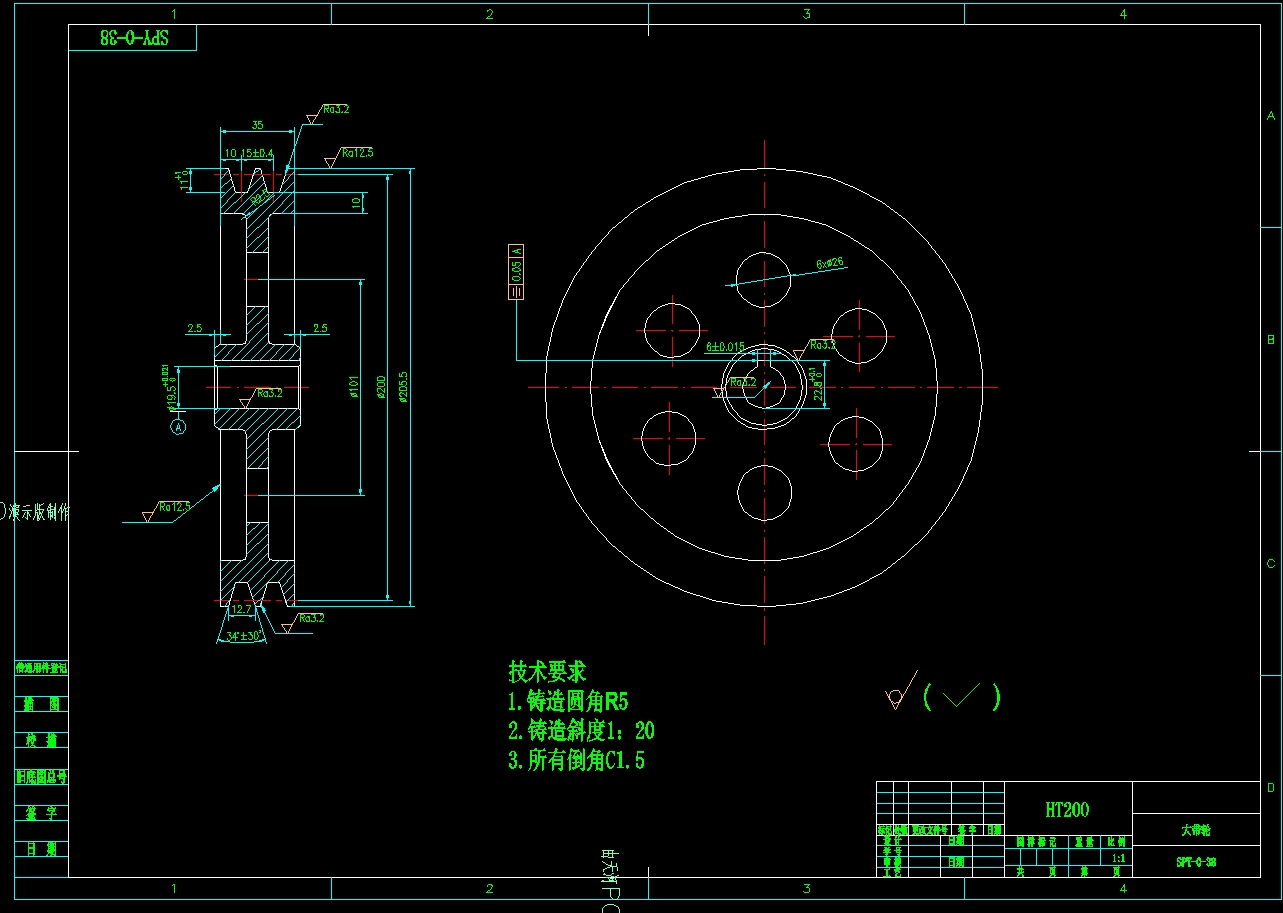This screenshot has height=913, width=1283.
Task: Click the circled datum A marker
Action: coord(179,427)
